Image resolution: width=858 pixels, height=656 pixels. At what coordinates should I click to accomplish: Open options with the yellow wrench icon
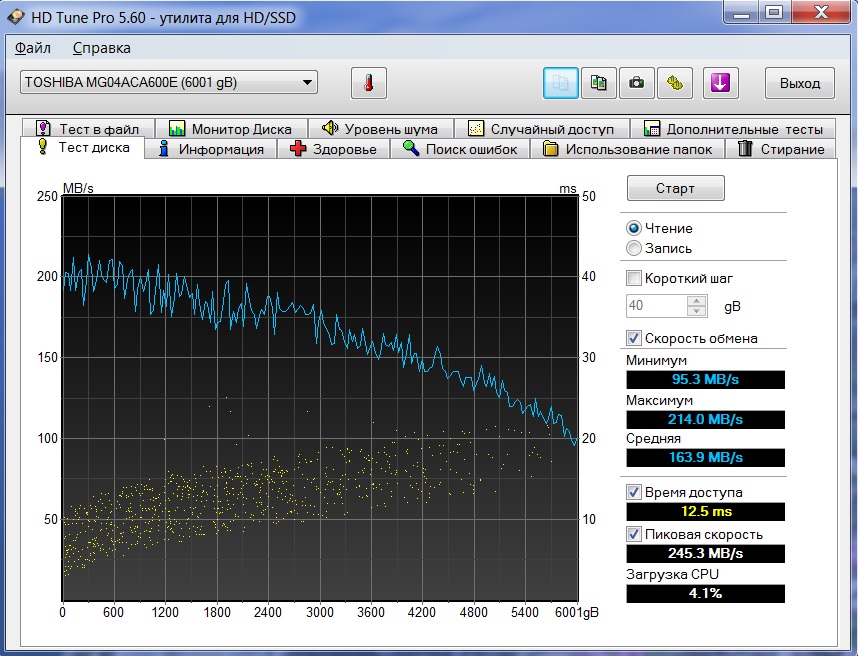point(675,83)
